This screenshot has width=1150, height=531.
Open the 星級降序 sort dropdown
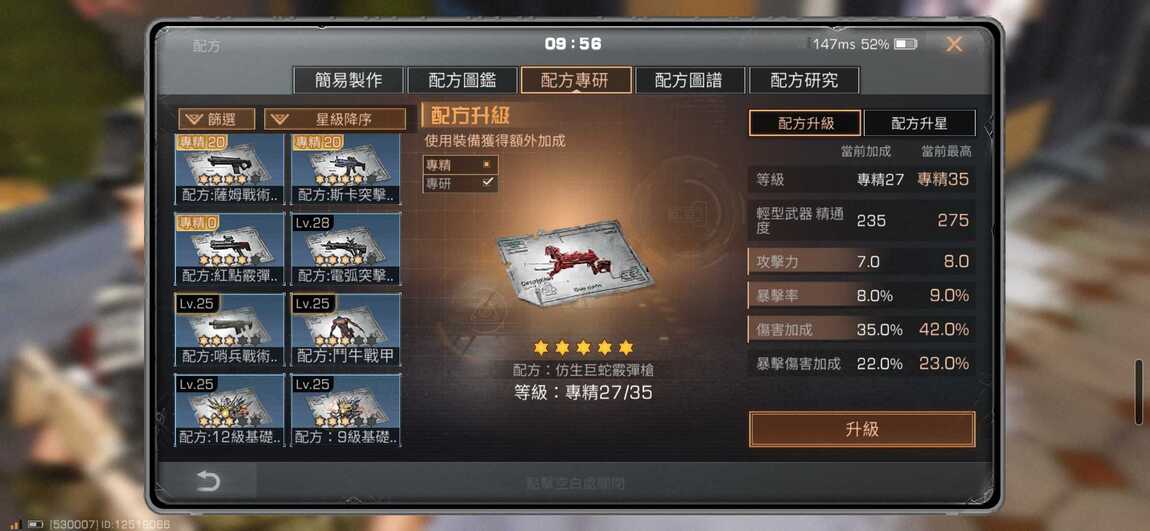point(335,119)
